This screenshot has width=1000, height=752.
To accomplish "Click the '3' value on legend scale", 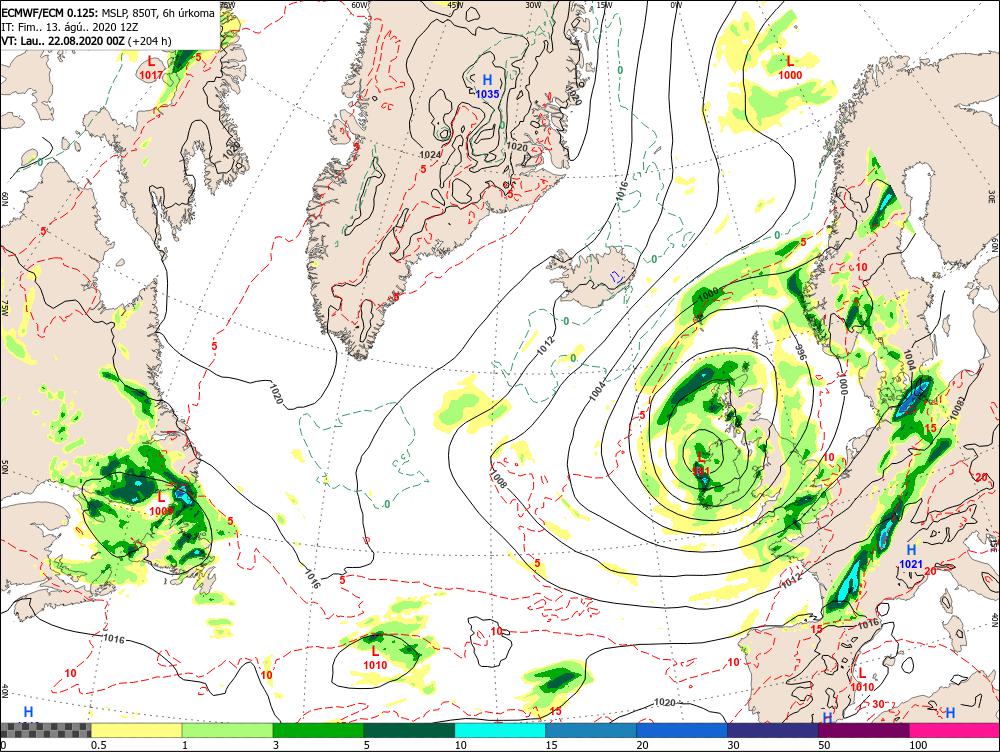I will point(276,745).
